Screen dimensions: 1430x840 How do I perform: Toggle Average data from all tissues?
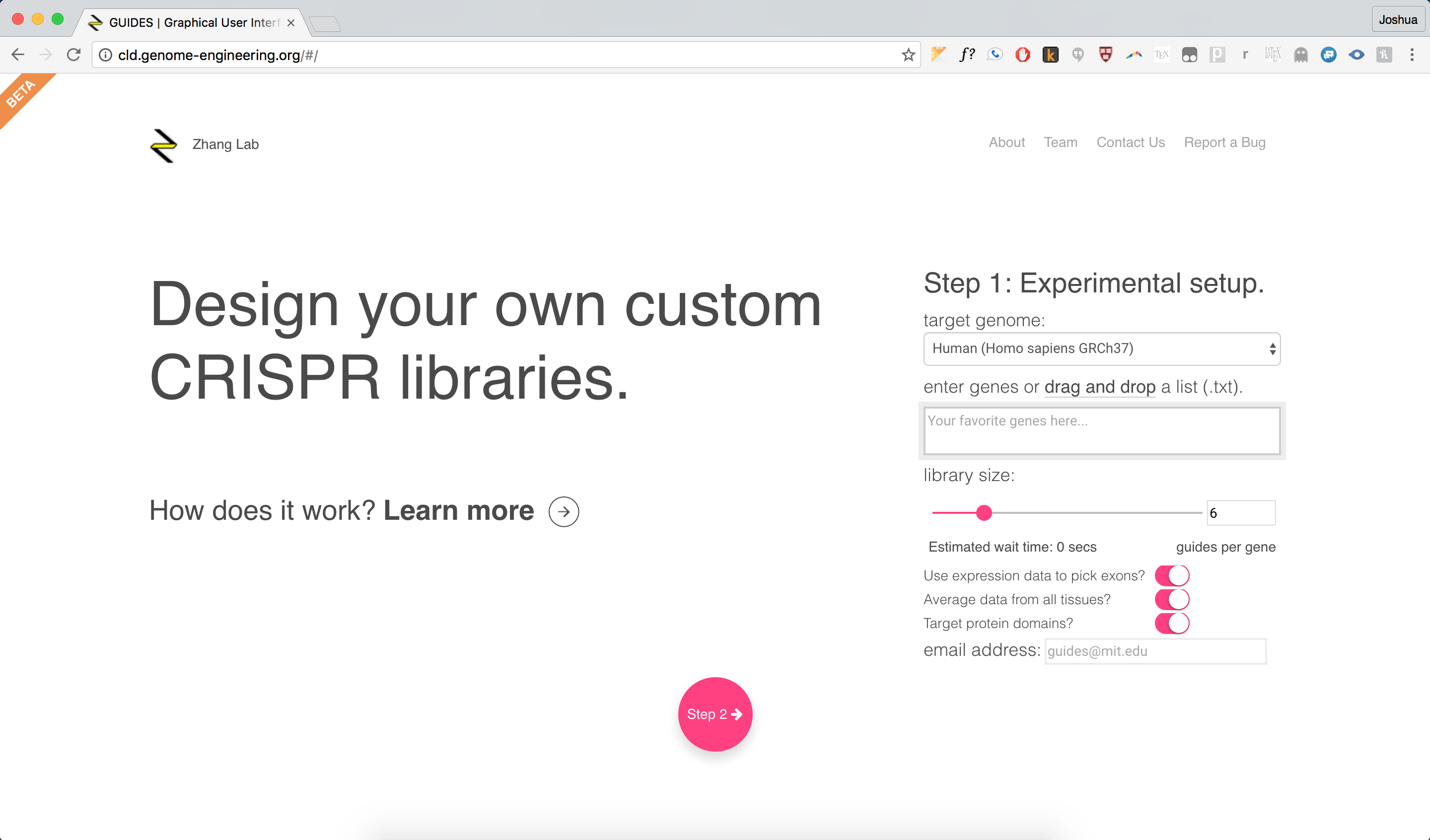(x=1172, y=599)
